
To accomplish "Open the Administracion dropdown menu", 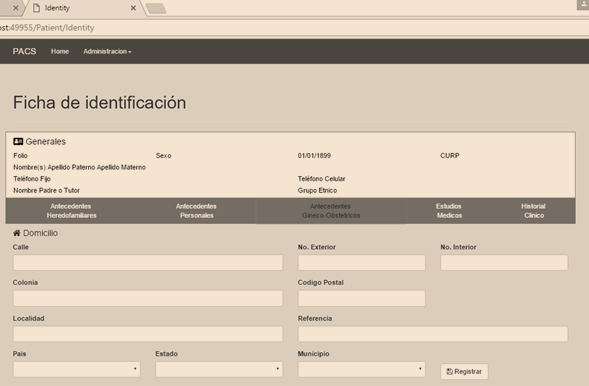I will 107,51.
